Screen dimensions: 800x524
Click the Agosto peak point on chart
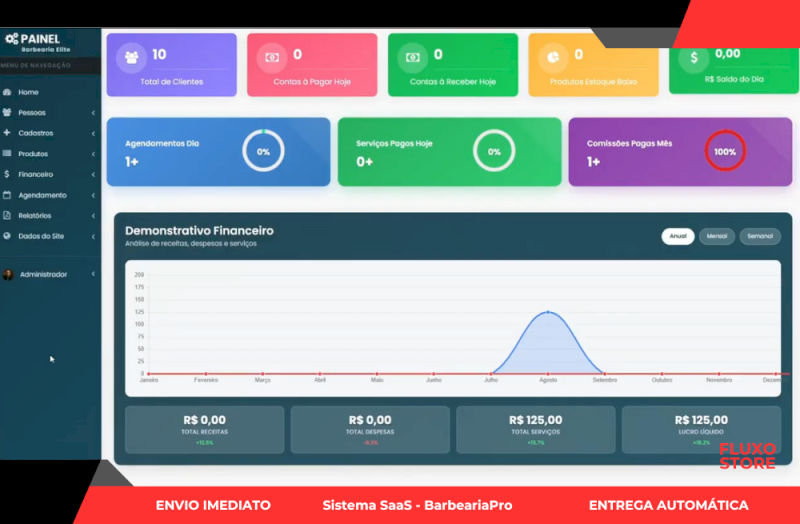(547, 312)
